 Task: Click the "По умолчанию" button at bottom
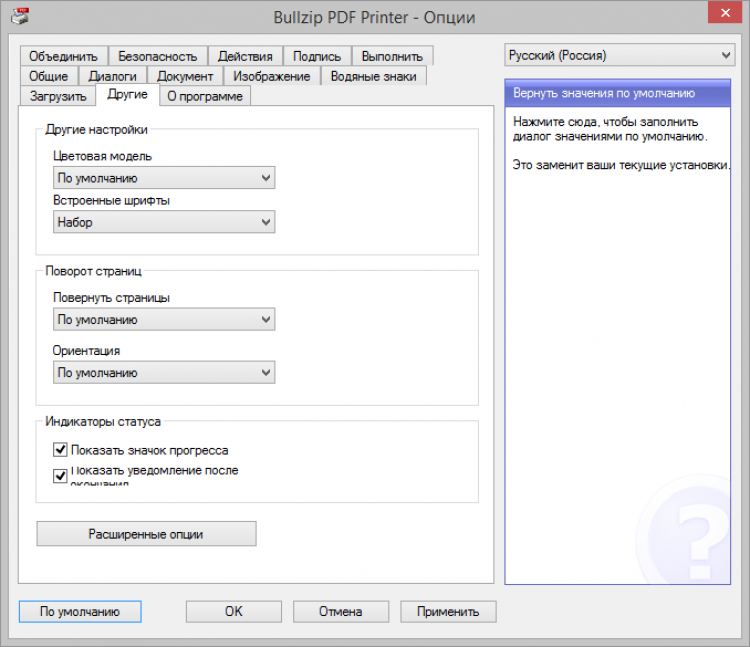(x=80, y=611)
